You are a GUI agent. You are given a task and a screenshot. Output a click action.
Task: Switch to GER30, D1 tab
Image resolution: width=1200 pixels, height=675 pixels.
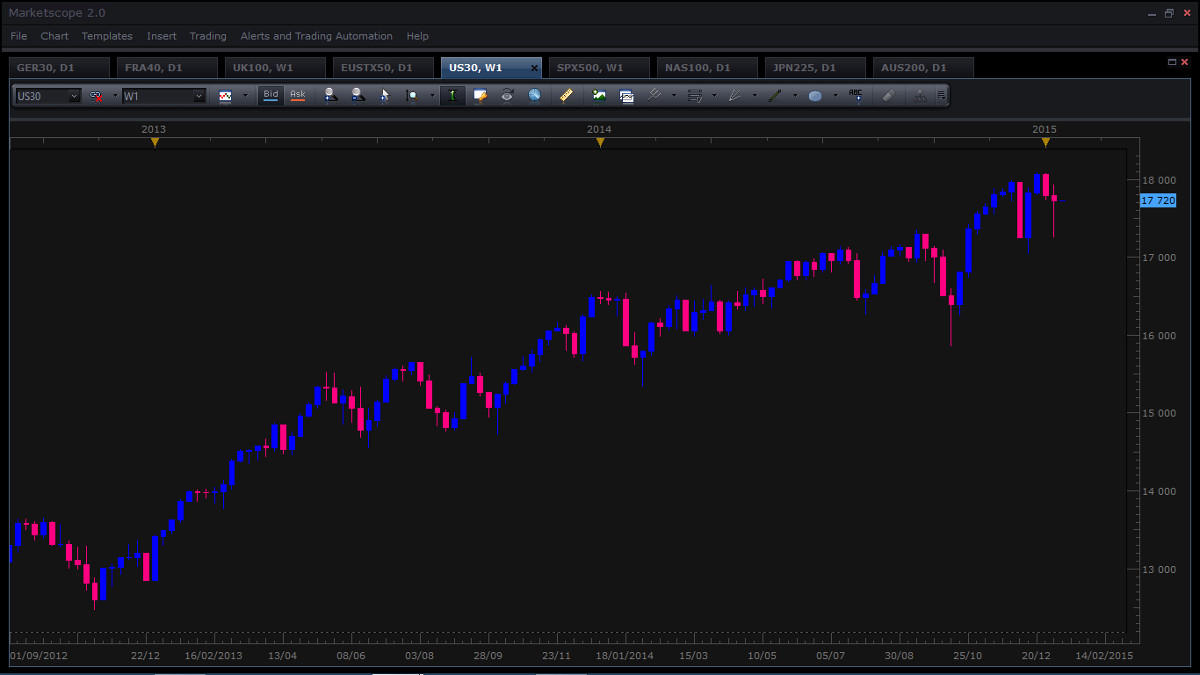tap(59, 68)
